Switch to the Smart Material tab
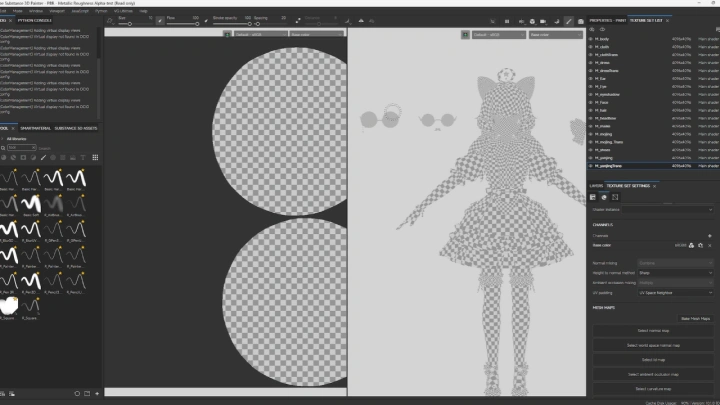 (x=35, y=128)
